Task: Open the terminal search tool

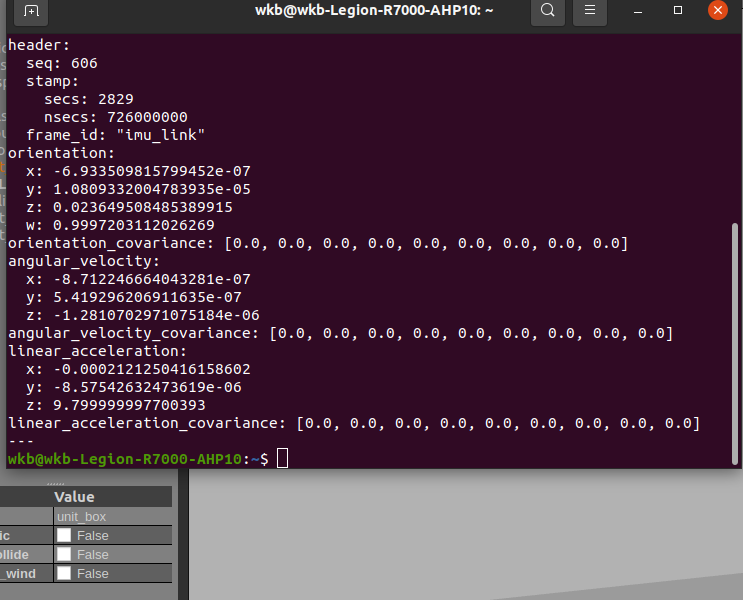Action: tap(547, 10)
